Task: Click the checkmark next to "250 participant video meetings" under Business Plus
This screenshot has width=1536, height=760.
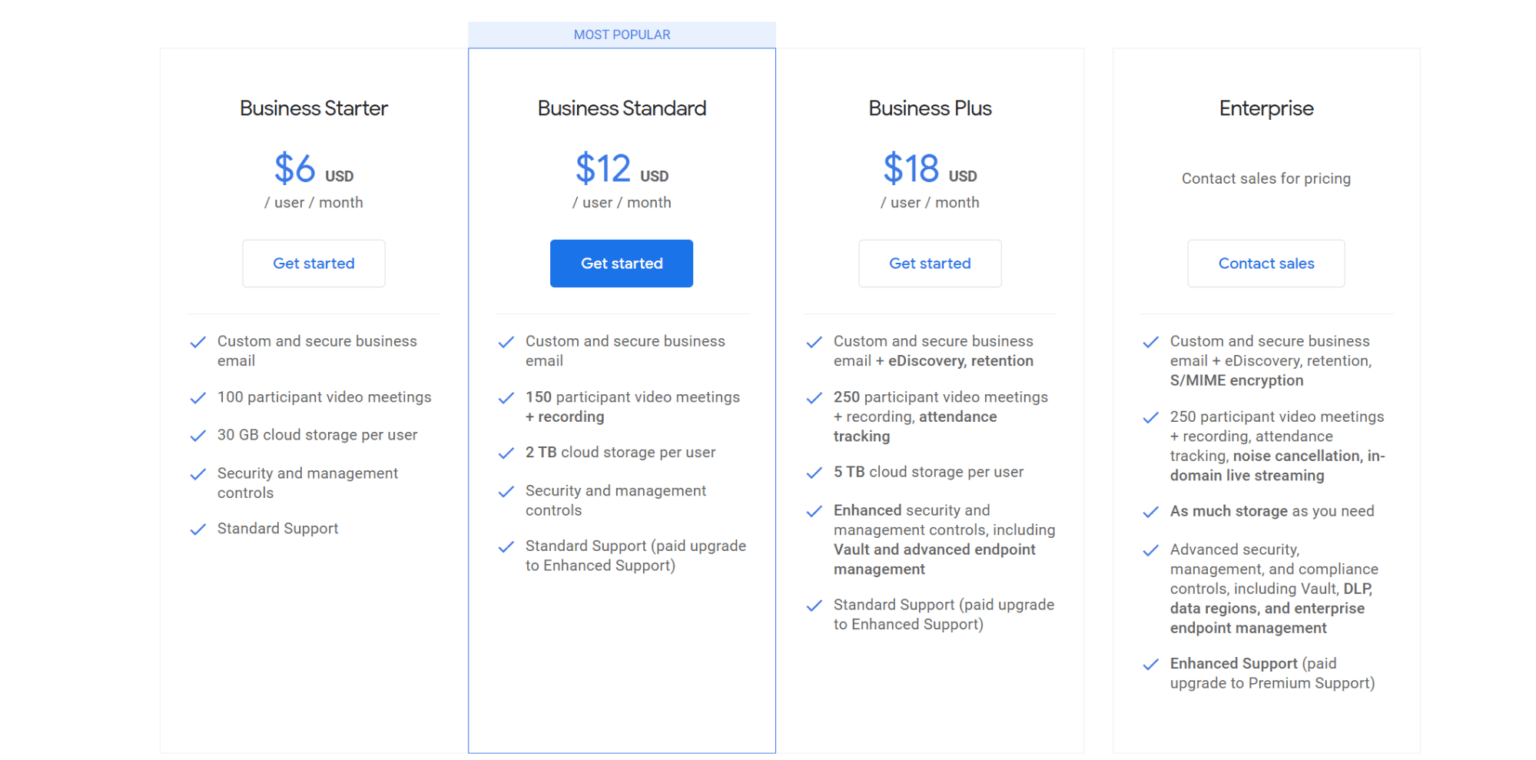Action: pos(813,397)
